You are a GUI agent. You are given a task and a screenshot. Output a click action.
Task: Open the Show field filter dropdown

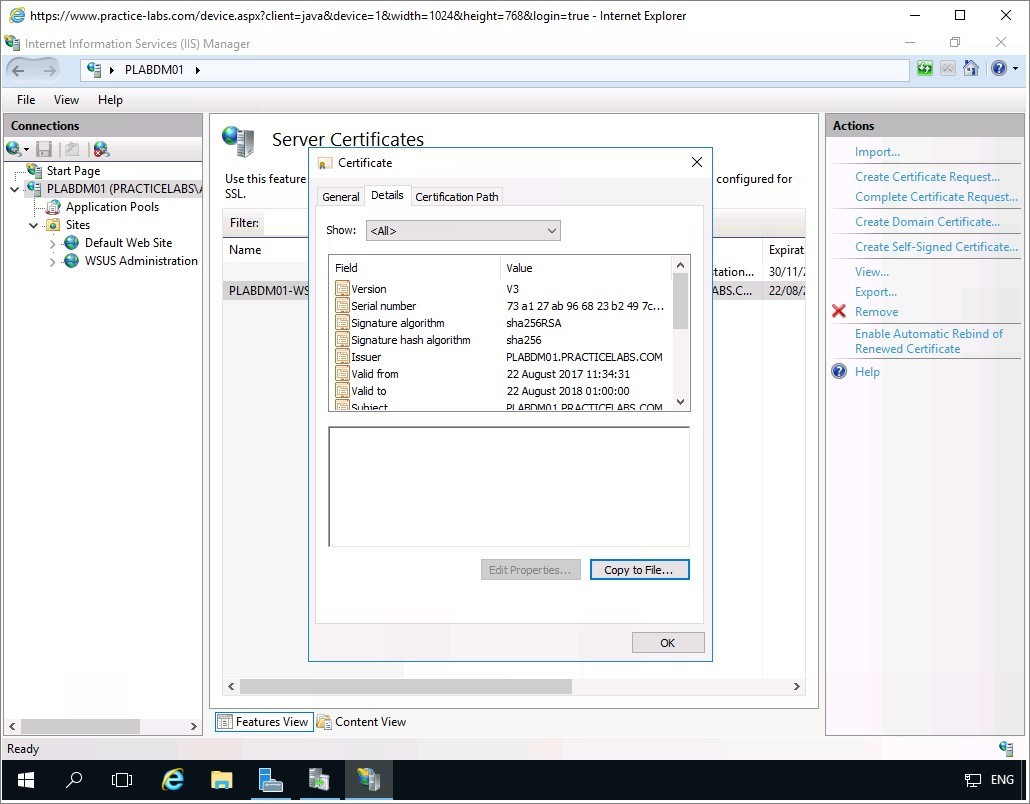tap(463, 231)
